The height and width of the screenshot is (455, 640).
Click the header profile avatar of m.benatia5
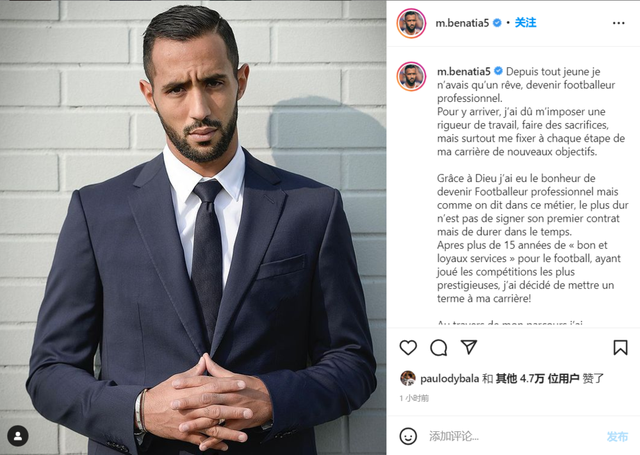[x=411, y=23]
